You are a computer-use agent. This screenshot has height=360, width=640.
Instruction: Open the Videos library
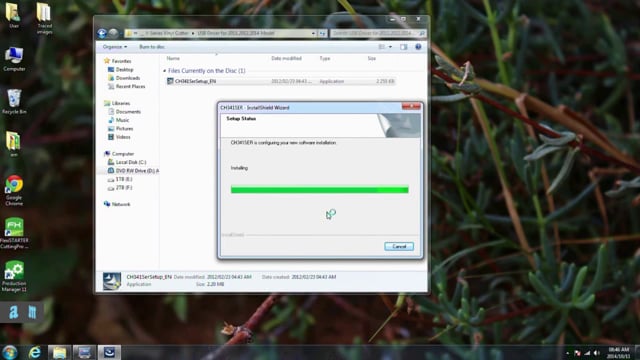(x=123, y=137)
